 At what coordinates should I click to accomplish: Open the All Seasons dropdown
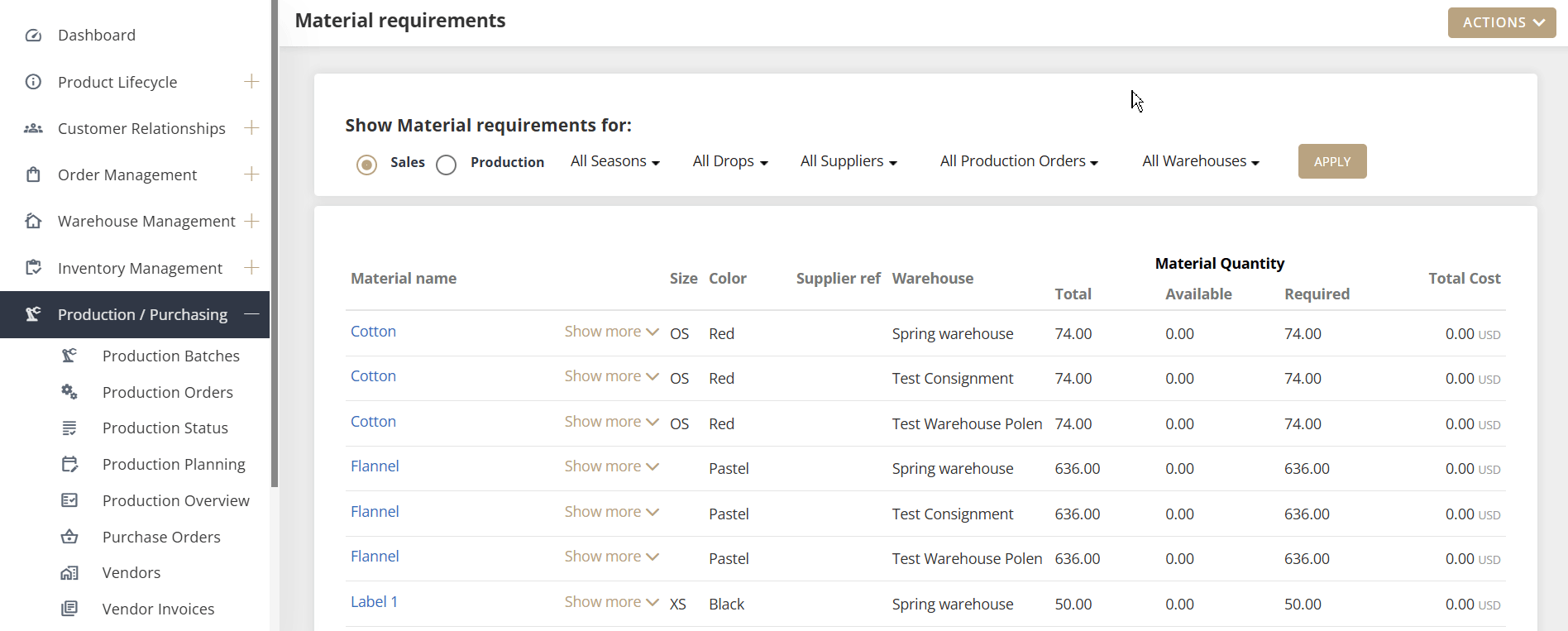pos(614,161)
